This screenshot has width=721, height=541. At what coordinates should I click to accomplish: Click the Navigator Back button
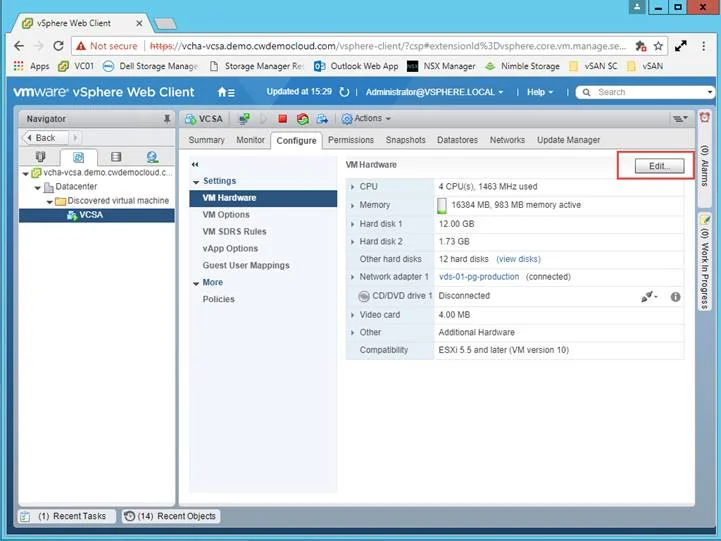click(45, 137)
